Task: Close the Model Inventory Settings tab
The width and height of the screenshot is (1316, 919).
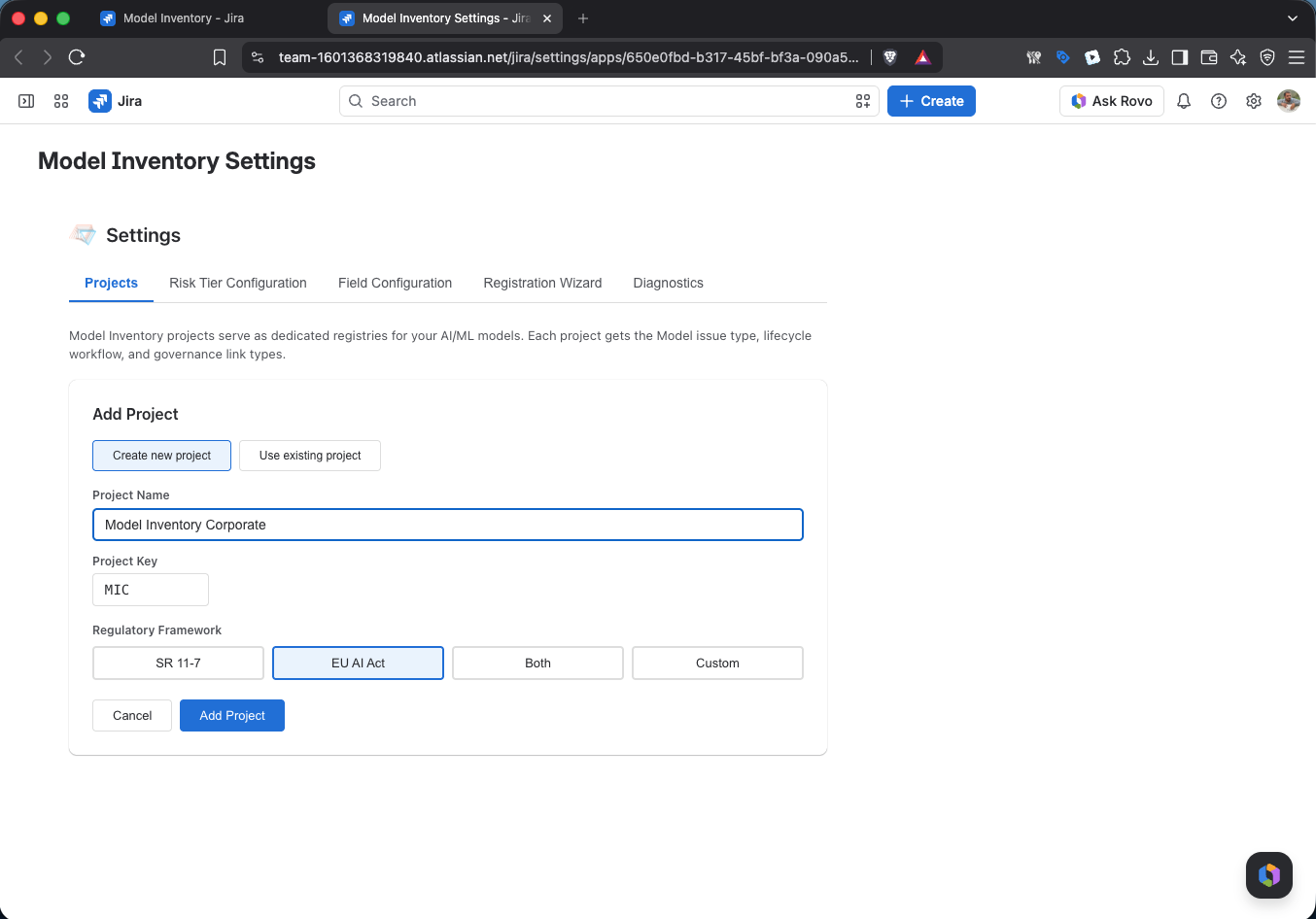Action: click(x=547, y=18)
